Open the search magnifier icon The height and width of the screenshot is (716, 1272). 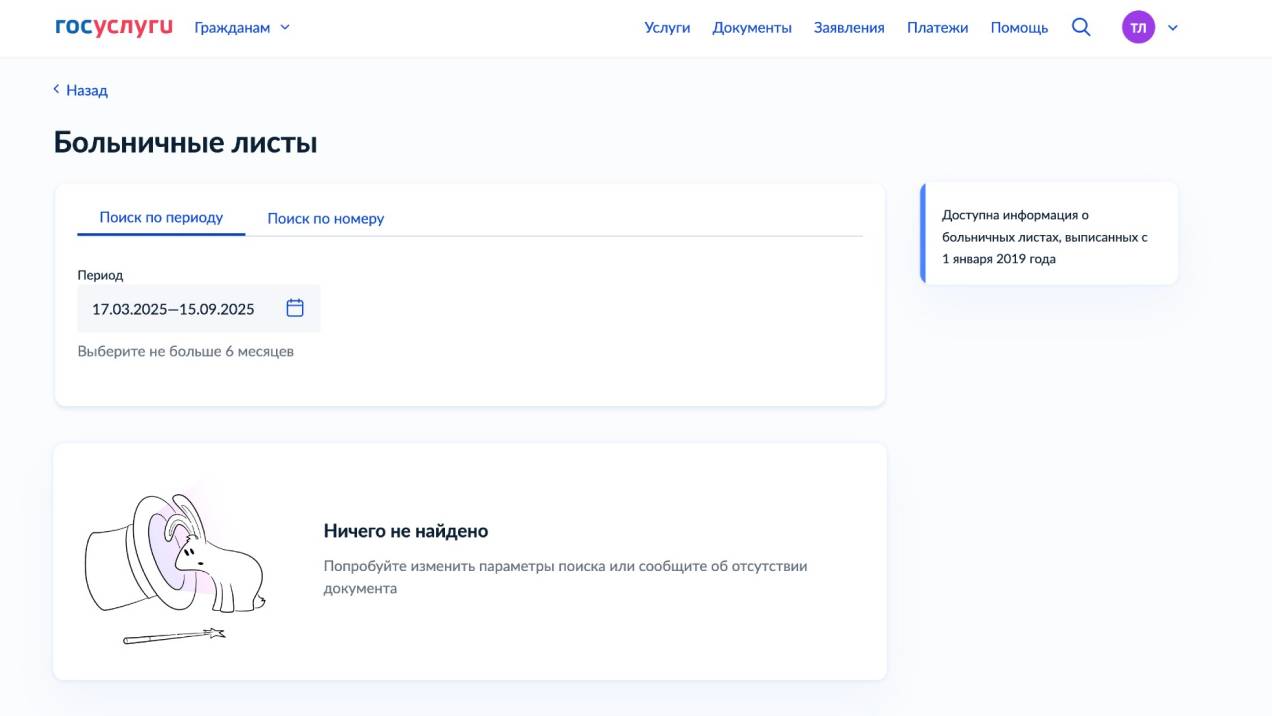coord(1081,27)
